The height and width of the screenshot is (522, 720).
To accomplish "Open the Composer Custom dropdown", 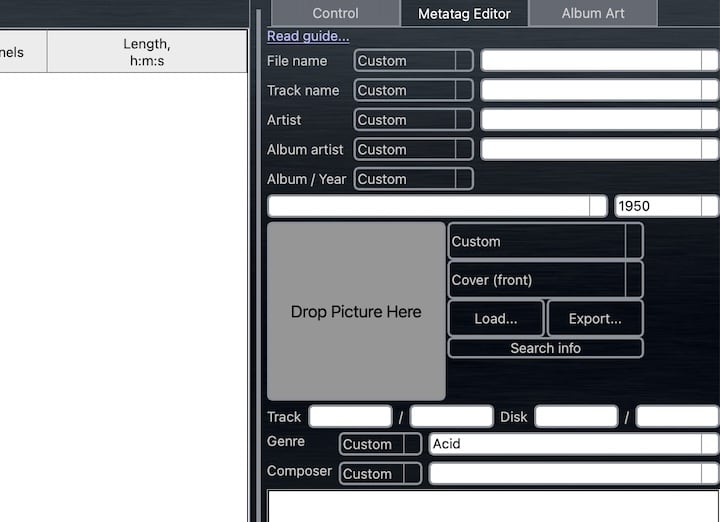I will point(380,473).
